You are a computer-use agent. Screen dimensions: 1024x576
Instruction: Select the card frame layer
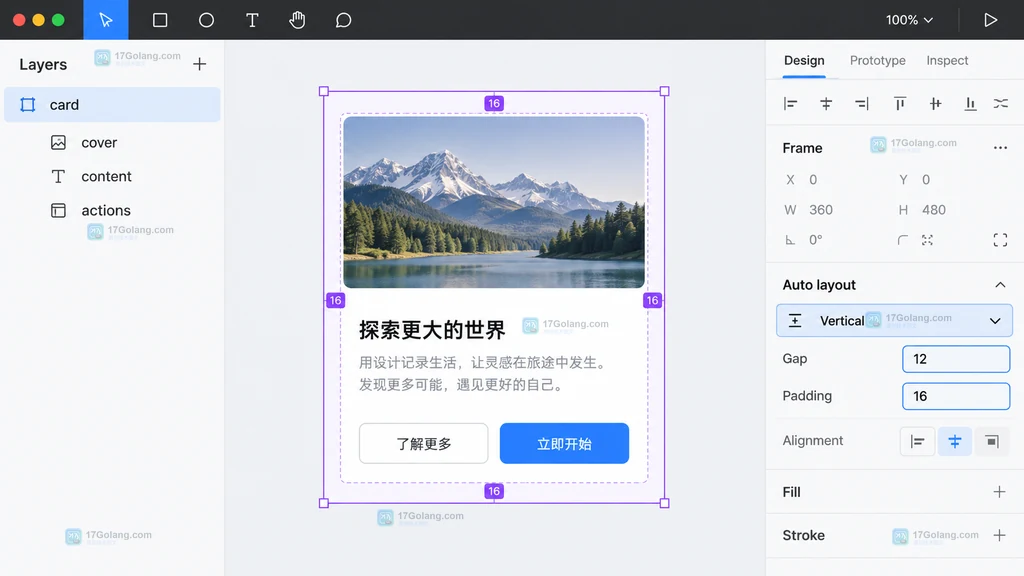112,104
